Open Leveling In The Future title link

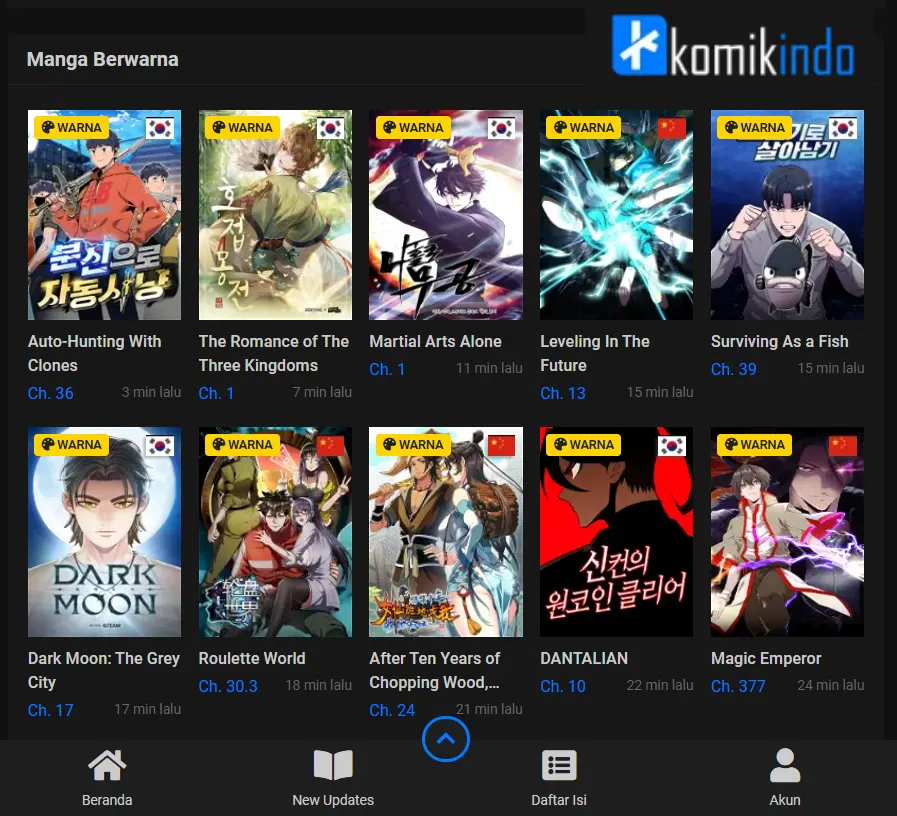pyautogui.click(x=594, y=353)
